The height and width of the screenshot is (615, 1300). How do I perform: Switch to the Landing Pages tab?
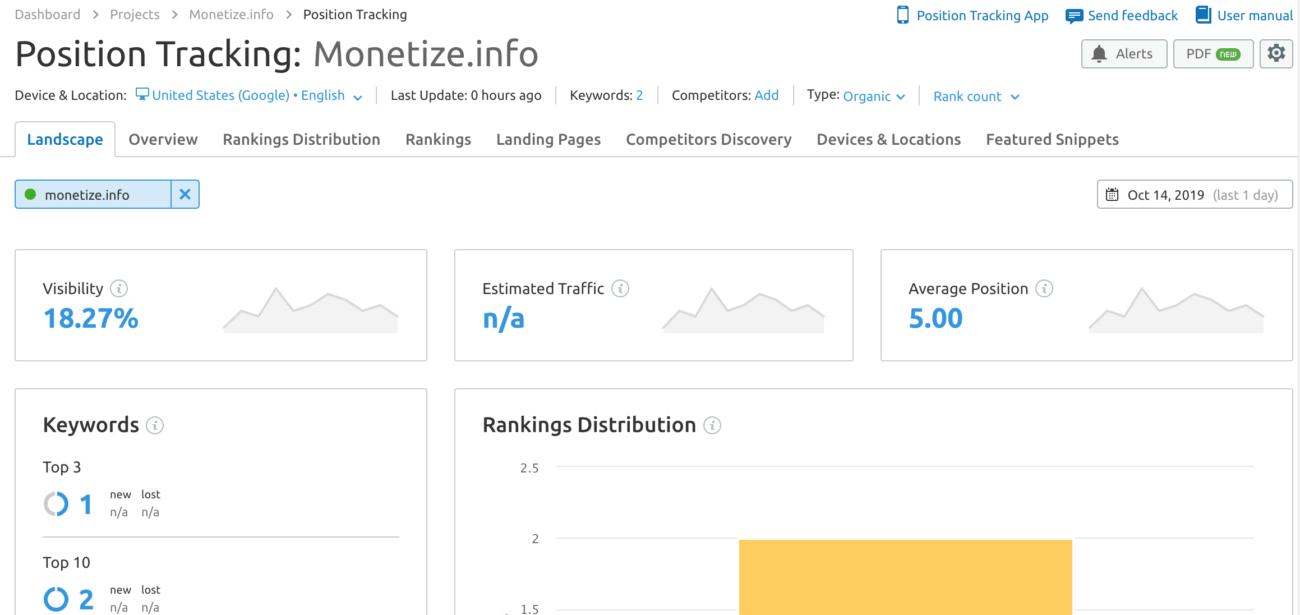click(x=548, y=139)
